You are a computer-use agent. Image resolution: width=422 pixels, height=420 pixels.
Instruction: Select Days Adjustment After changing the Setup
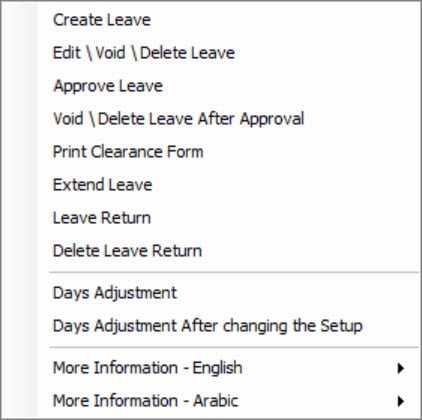click(228, 326)
